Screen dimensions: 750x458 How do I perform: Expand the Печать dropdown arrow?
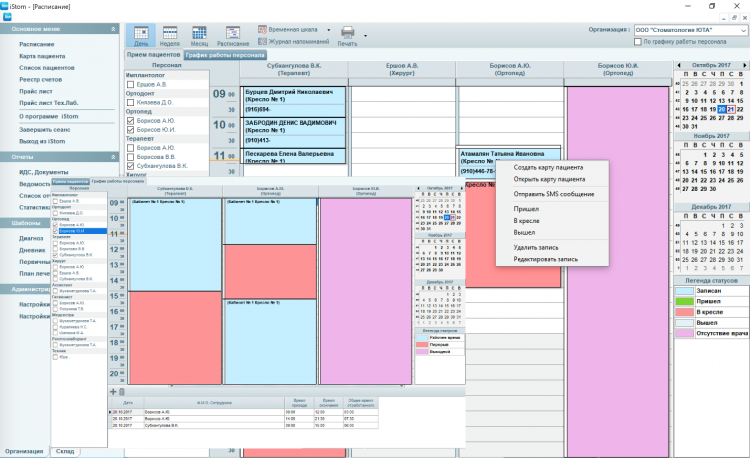click(365, 36)
